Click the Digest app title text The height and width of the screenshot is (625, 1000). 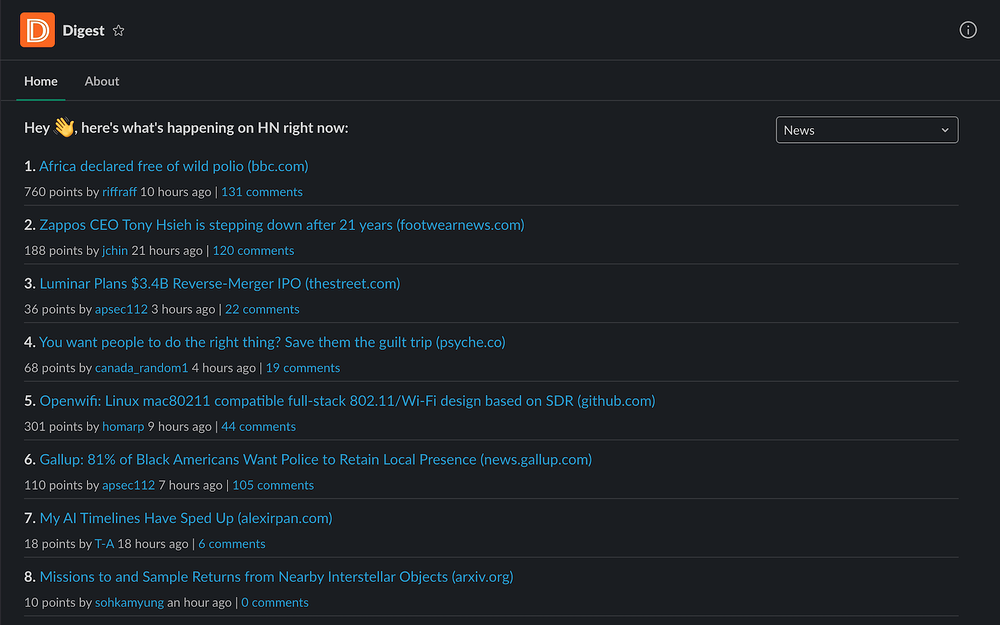[84, 31]
